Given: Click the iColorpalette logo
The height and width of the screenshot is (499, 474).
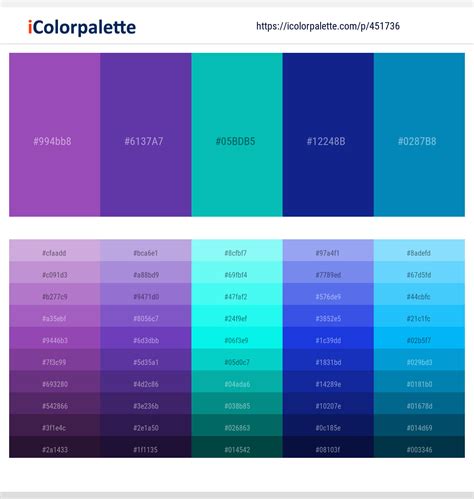Looking at the screenshot, I should 82,28.
